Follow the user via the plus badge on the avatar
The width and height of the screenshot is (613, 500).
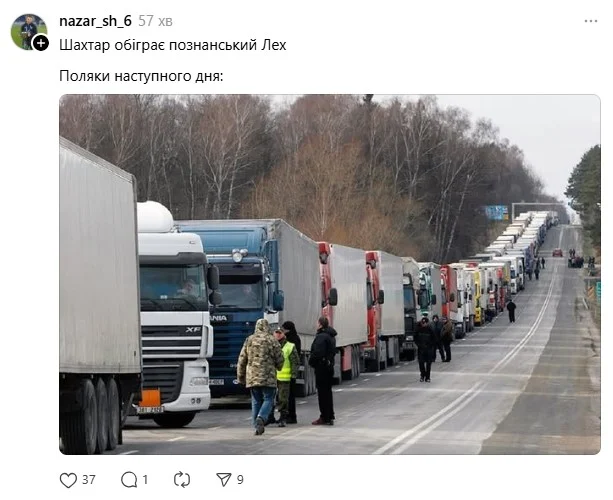click(41, 43)
